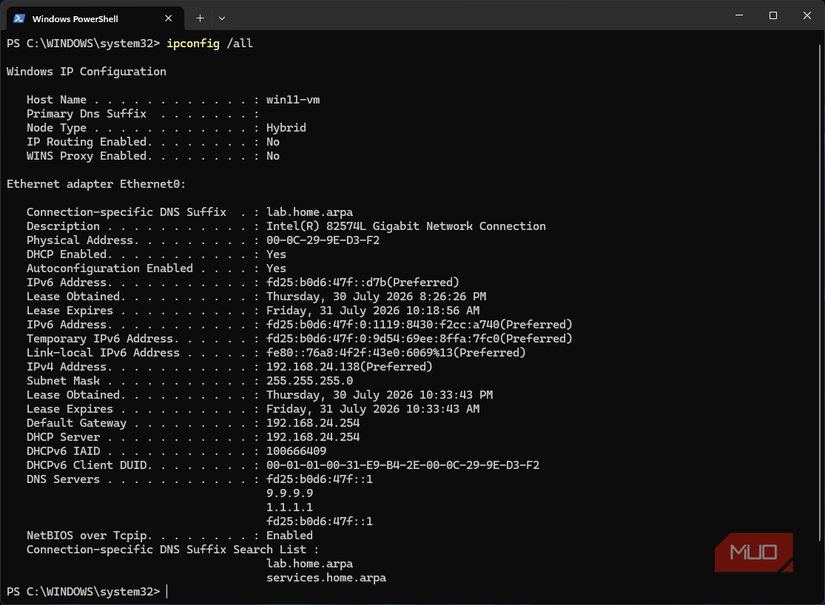The width and height of the screenshot is (825, 605).
Task: Click the WINS Proxy Enabled No value
Action: pos(273,156)
